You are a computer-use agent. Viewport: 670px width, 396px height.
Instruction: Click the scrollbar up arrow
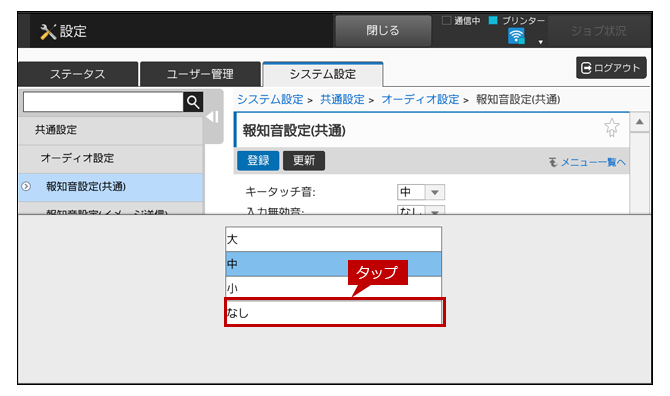coord(639,122)
